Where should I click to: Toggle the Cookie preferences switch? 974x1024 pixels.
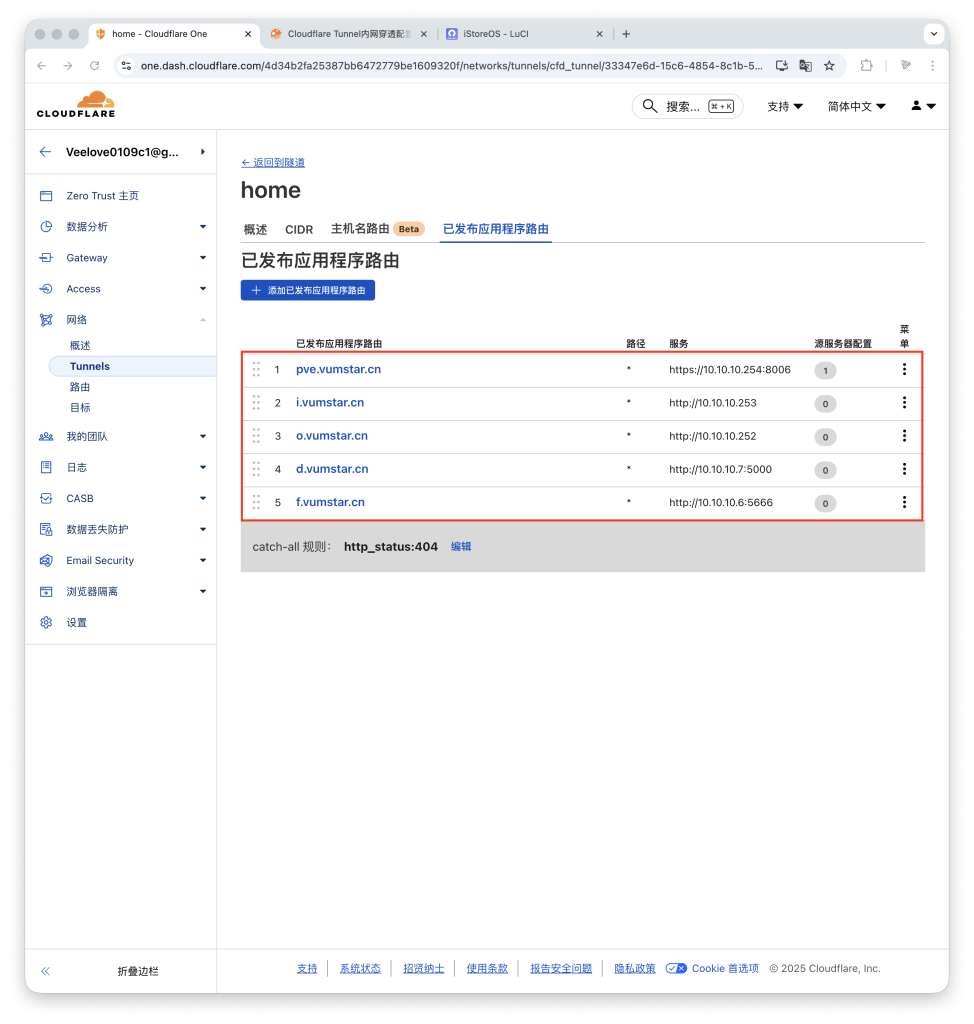676,968
